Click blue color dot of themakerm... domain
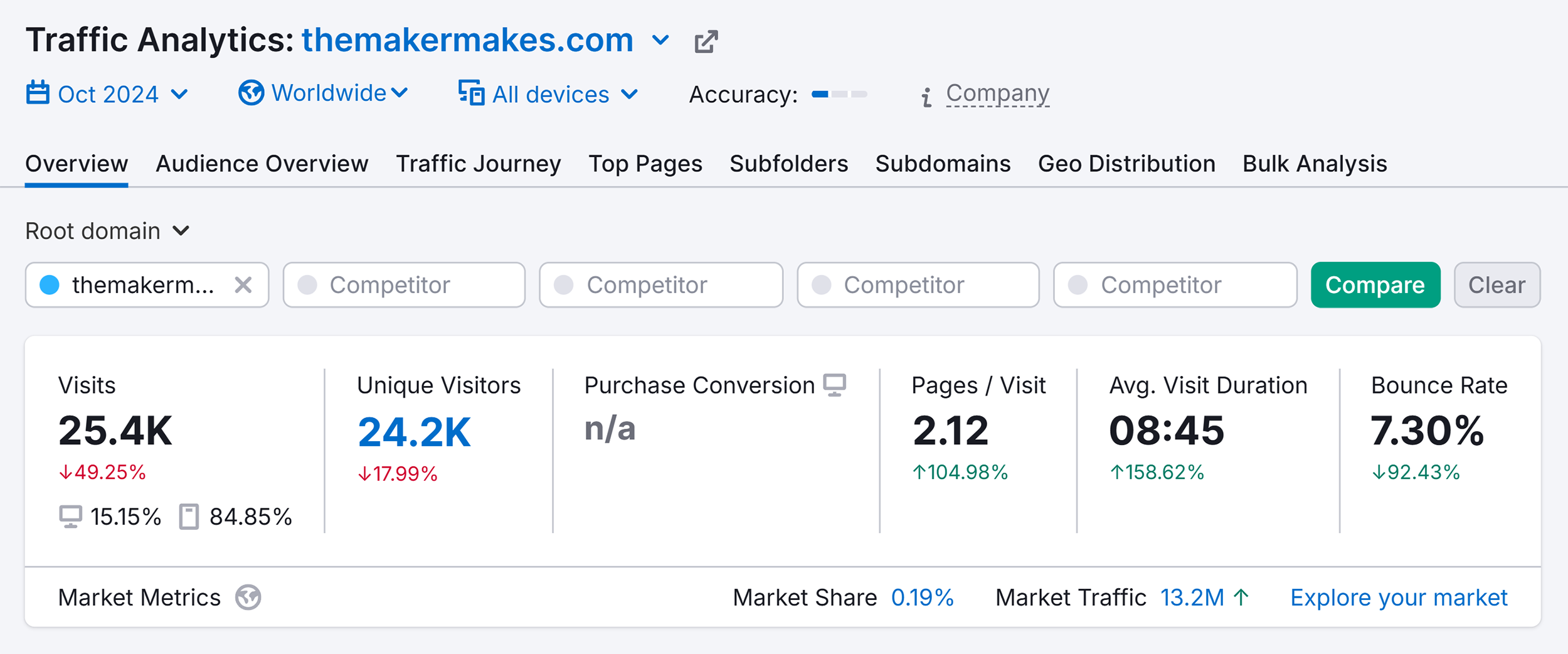Image resolution: width=1568 pixels, height=654 pixels. coord(50,285)
